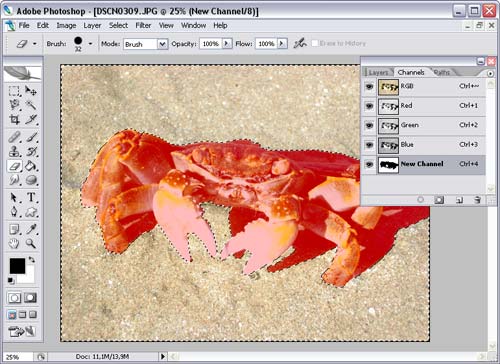Click the background white color swatch
500x364 pixels.
29,277
